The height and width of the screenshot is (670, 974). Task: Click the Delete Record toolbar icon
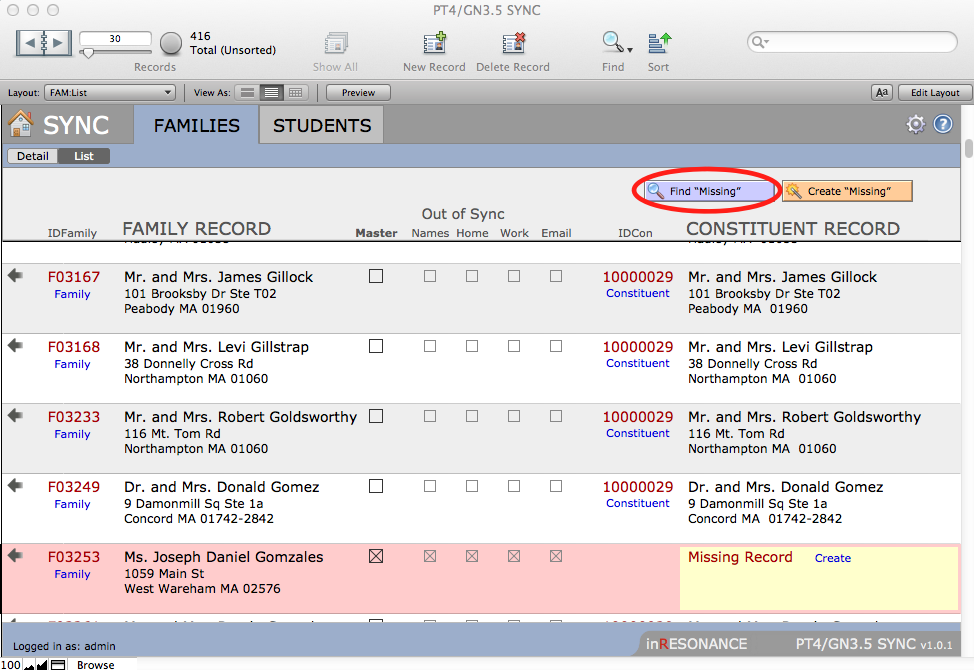tap(513, 44)
